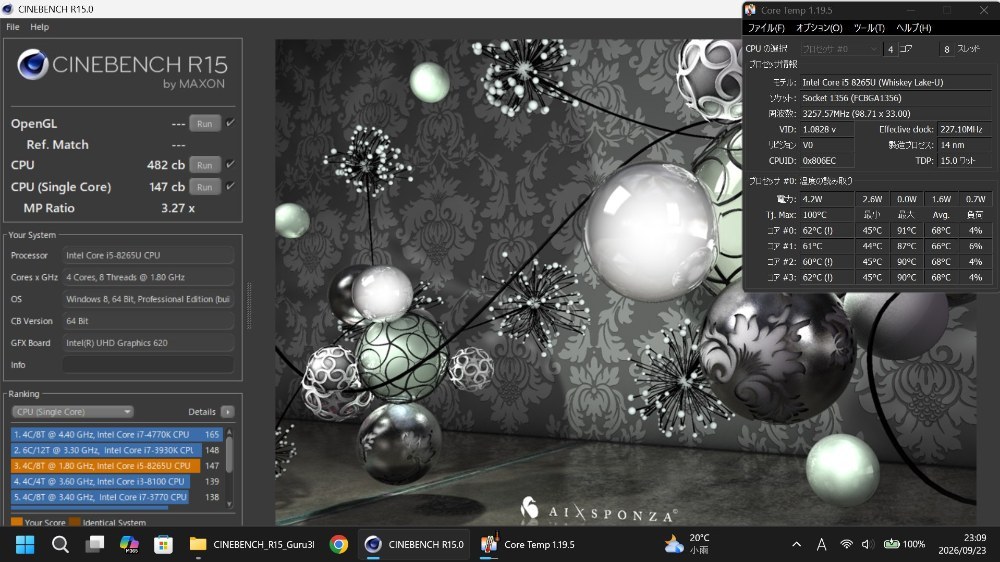Click Core #1 temperature 61°C in Core Temp
Image resolution: width=1000 pixels, height=562 pixels.
point(827,246)
